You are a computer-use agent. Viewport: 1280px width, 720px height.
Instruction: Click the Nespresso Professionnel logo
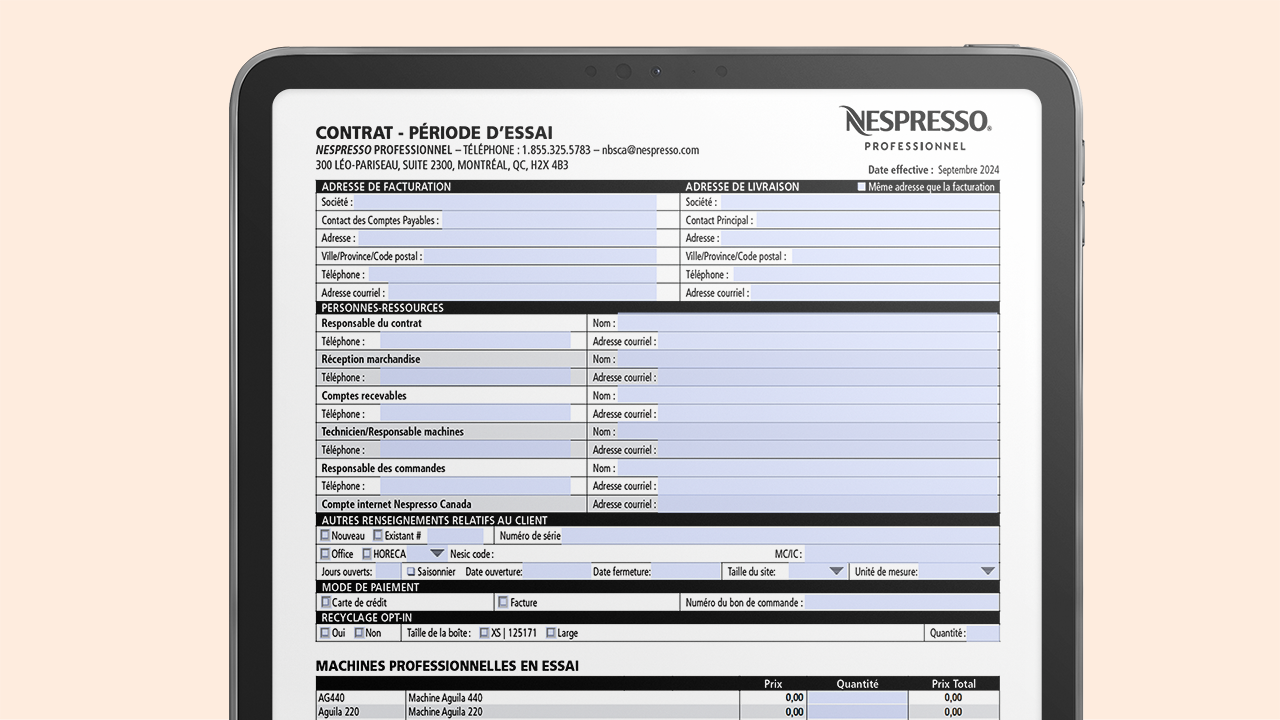(916, 128)
